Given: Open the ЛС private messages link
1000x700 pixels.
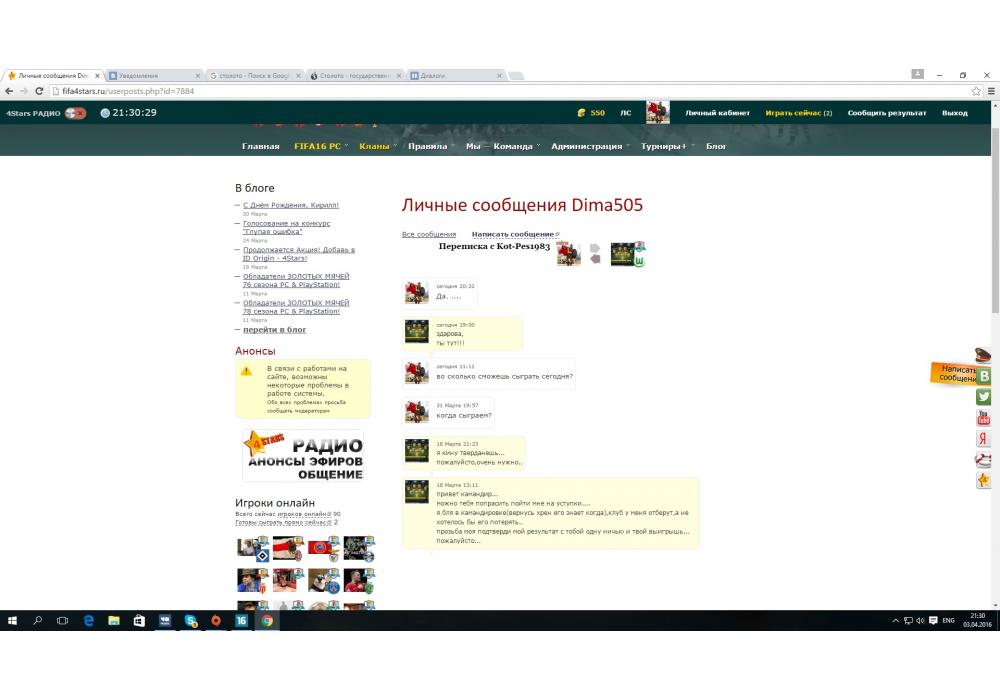Looking at the screenshot, I should pyautogui.click(x=626, y=113).
